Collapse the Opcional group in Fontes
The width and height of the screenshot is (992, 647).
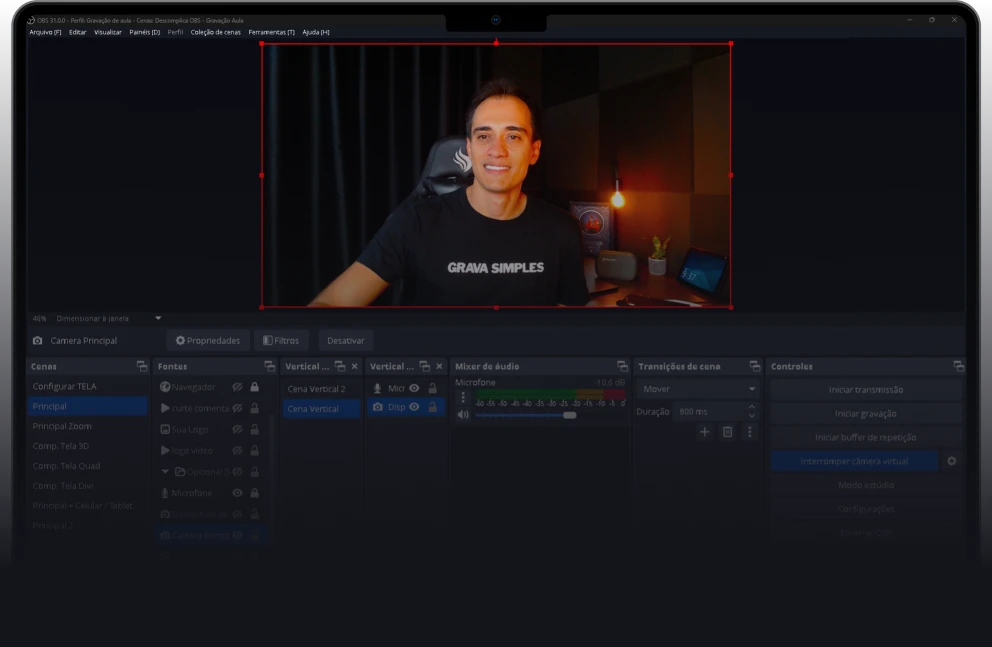click(x=164, y=472)
